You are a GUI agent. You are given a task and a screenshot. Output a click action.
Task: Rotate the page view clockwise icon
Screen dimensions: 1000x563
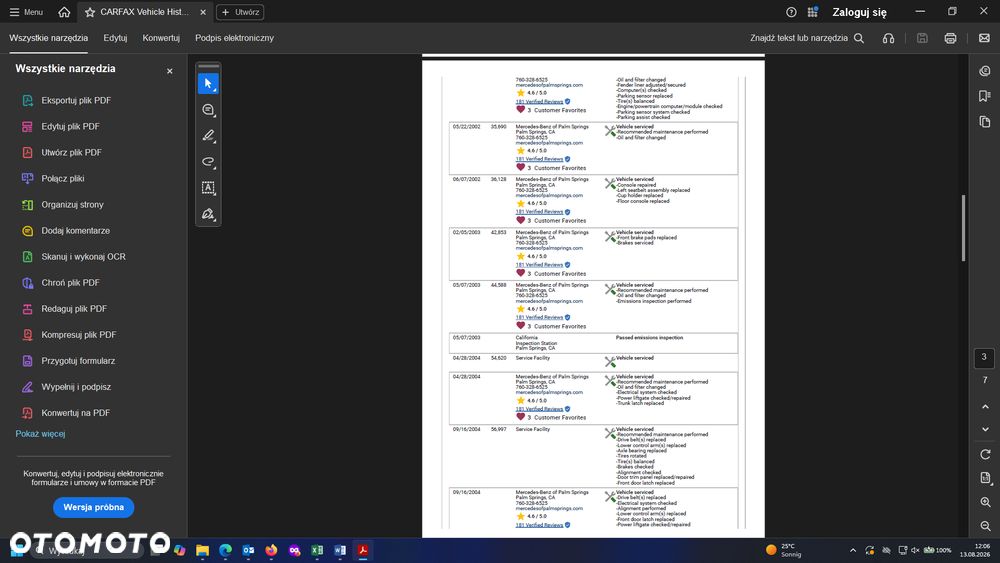point(985,455)
